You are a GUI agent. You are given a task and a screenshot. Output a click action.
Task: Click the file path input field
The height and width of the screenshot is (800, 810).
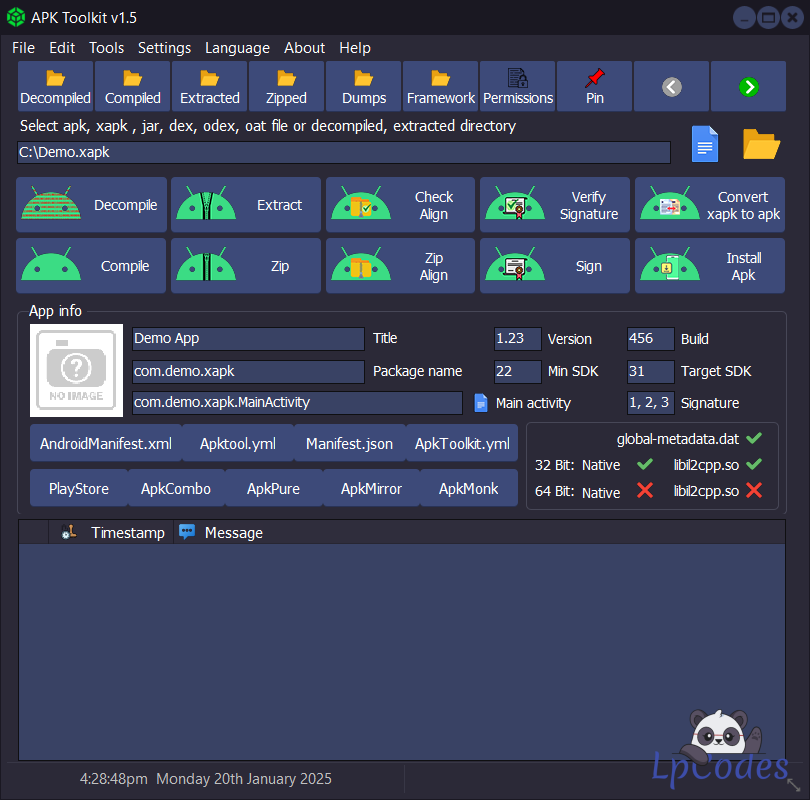pyautogui.click(x=343, y=152)
